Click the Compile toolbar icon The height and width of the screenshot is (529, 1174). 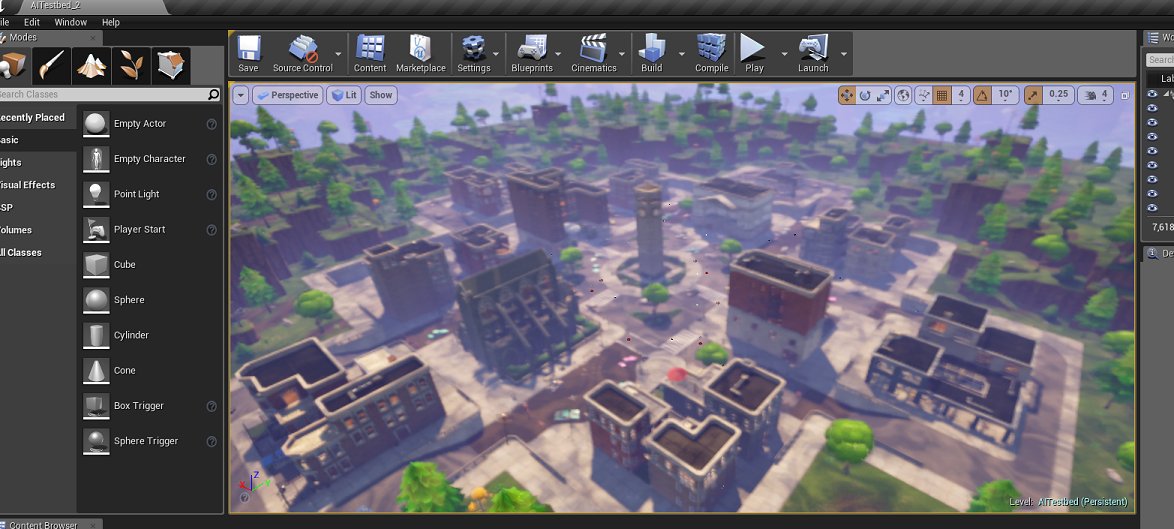[x=711, y=53]
